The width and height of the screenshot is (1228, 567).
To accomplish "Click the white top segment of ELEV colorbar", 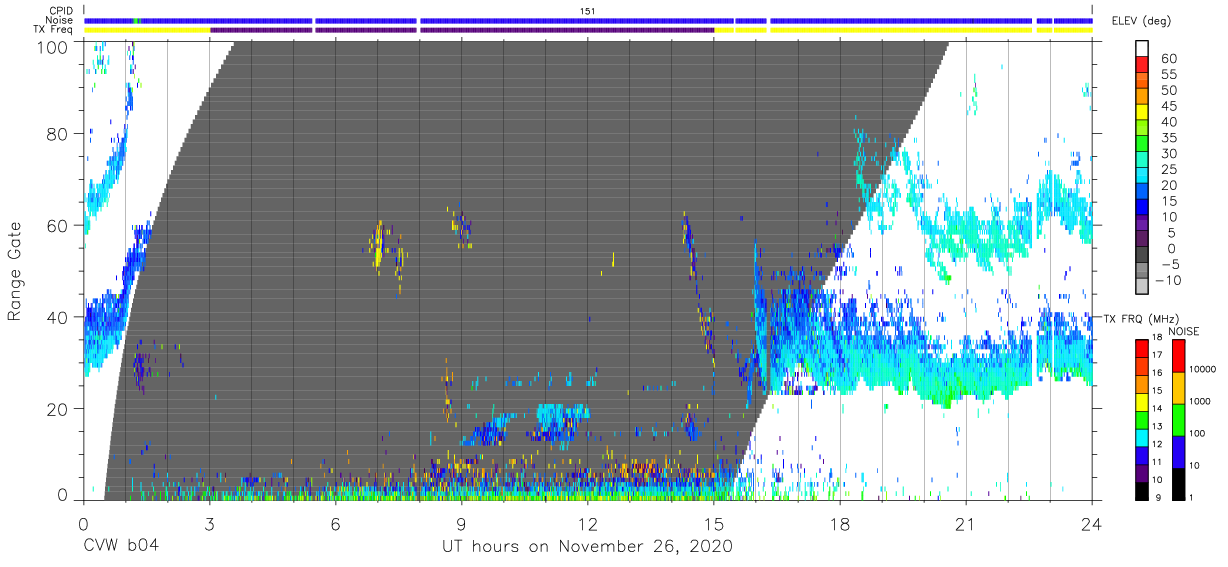I will [1143, 50].
